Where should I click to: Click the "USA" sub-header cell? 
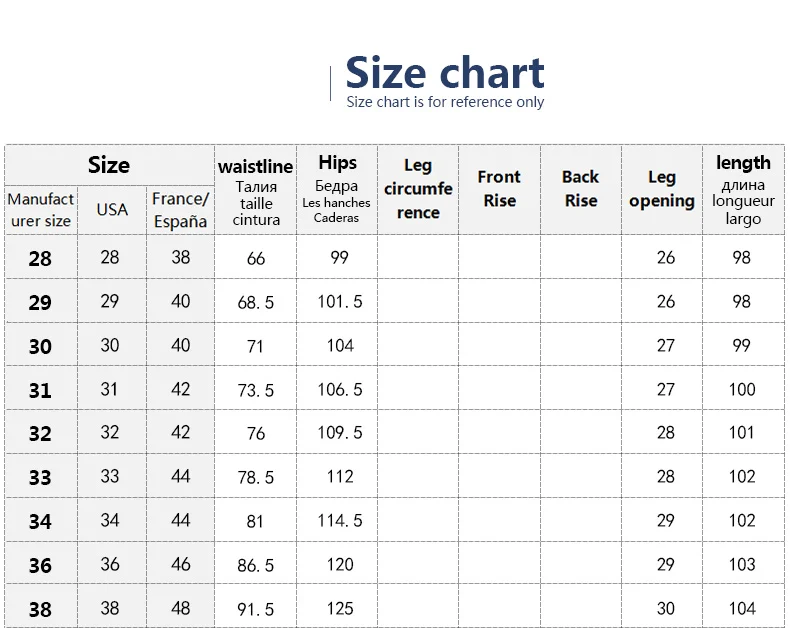point(112,210)
